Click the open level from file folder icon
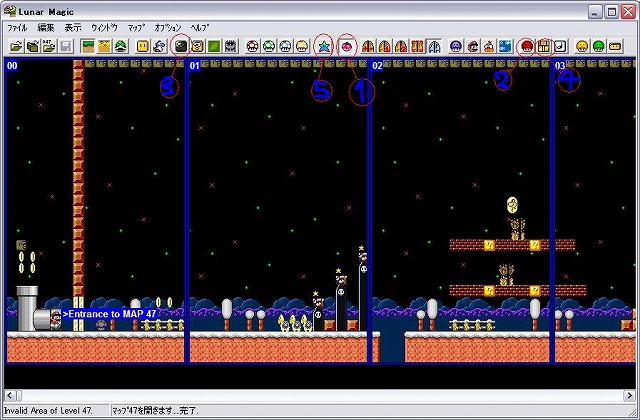This screenshot has width=640, height=420. (x=49, y=47)
